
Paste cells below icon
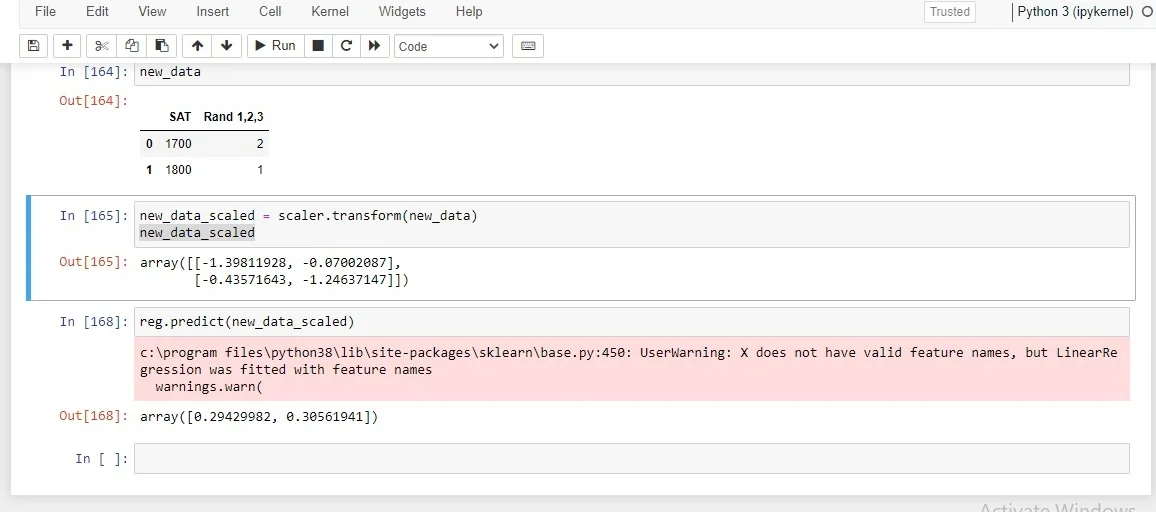coord(161,46)
